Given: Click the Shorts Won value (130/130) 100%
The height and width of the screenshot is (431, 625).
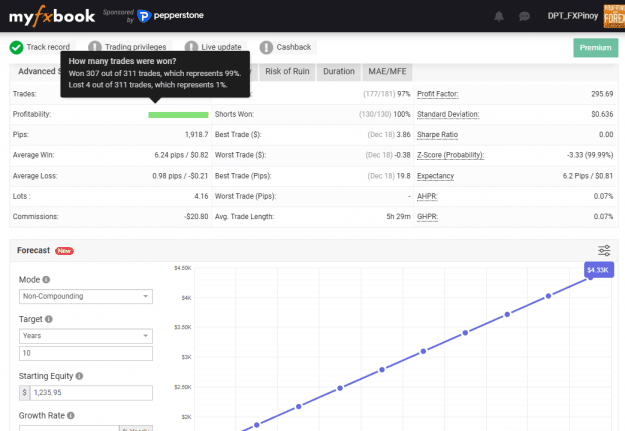Looking at the screenshot, I should 385,114.
